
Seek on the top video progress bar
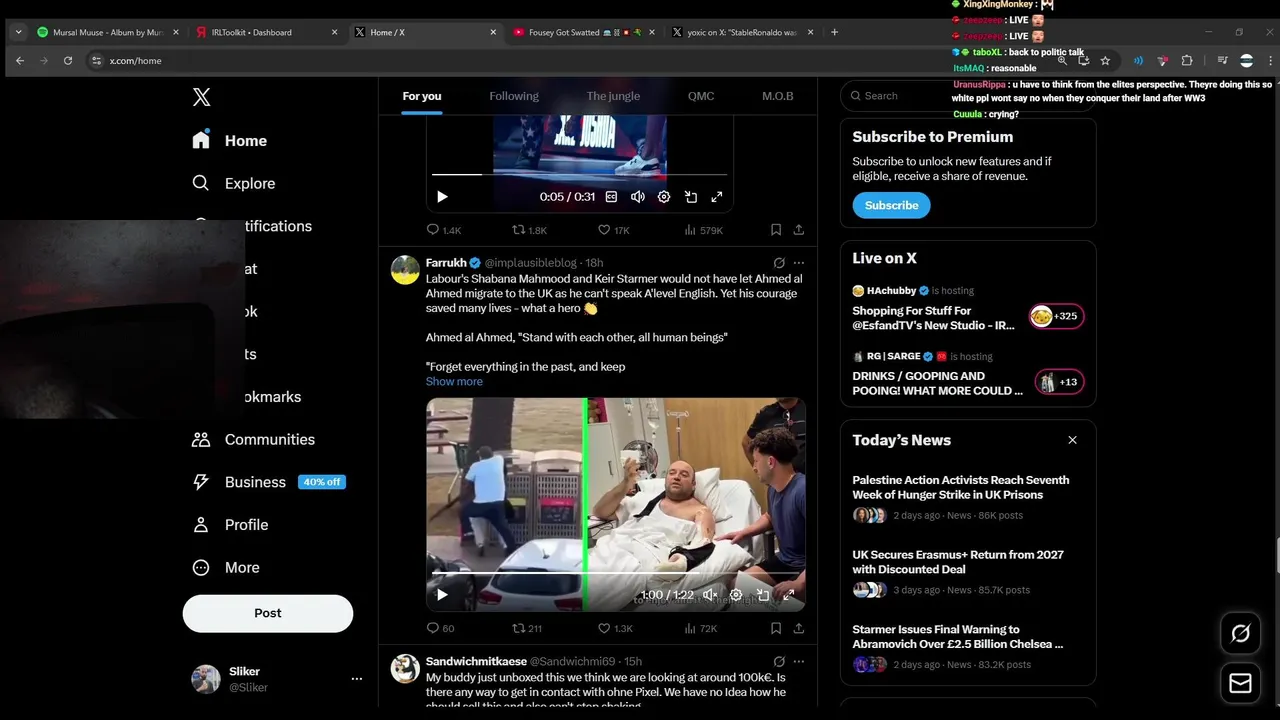(580, 175)
